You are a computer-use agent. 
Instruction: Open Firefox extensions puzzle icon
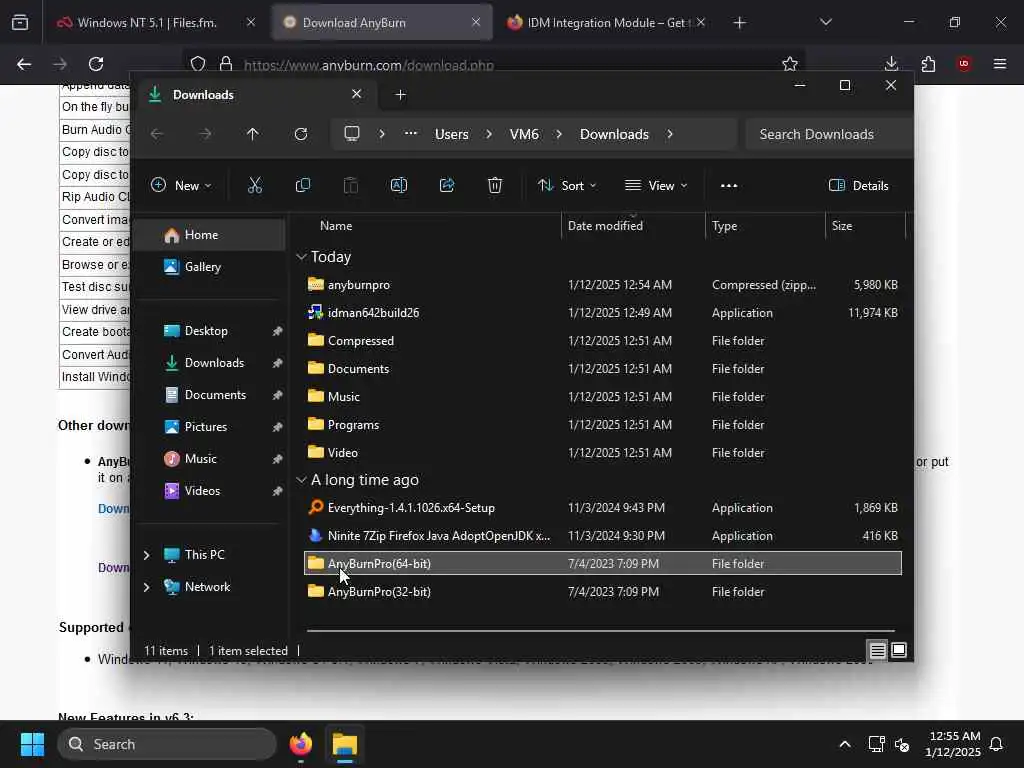tap(928, 64)
